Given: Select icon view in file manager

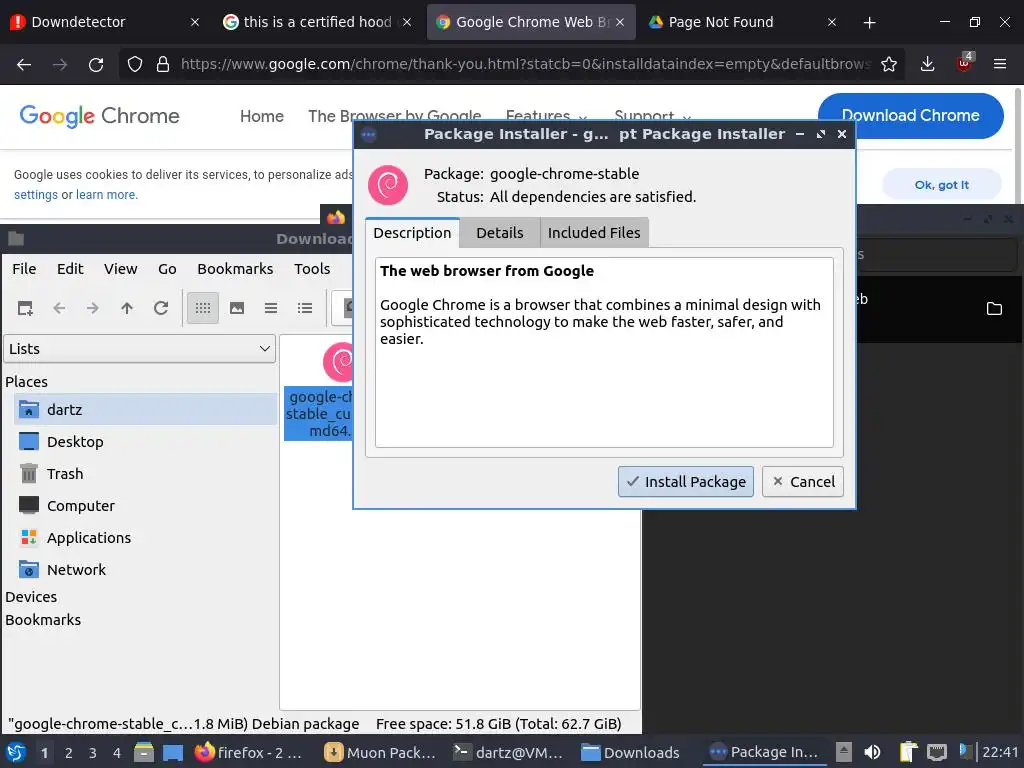Looking at the screenshot, I should (203, 308).
